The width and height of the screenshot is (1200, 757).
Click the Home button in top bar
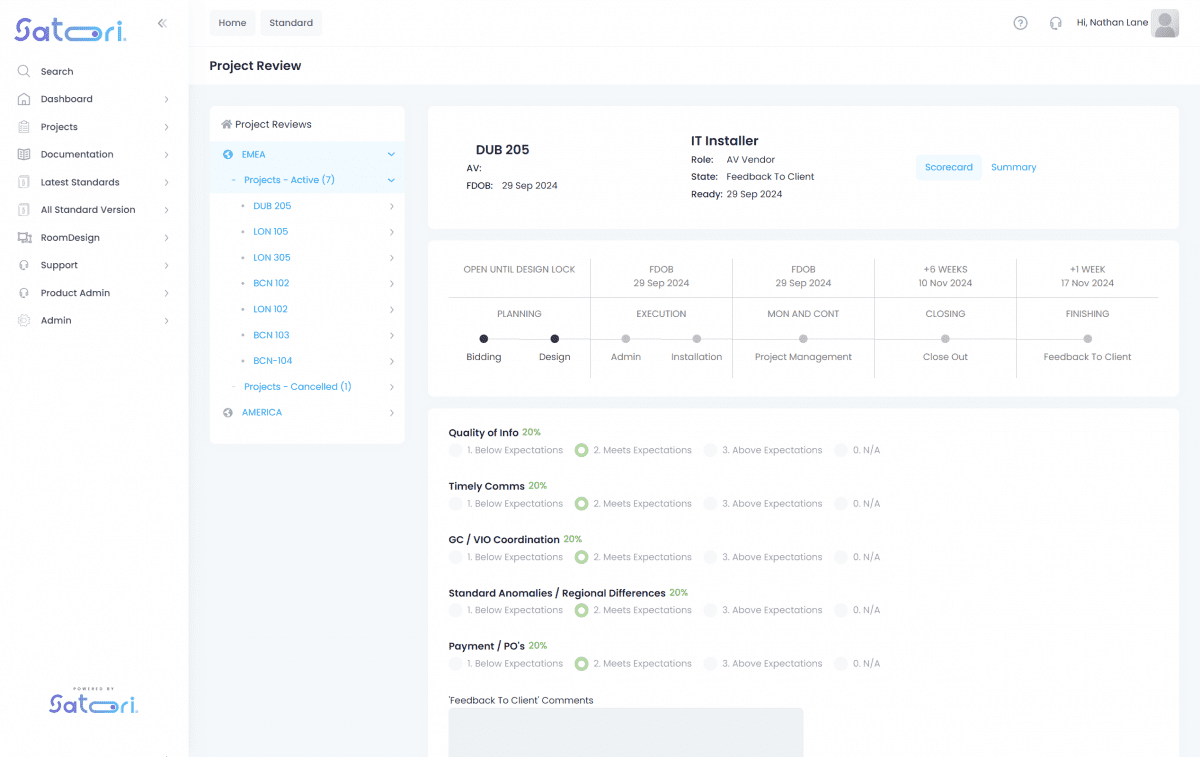point(232,23)
